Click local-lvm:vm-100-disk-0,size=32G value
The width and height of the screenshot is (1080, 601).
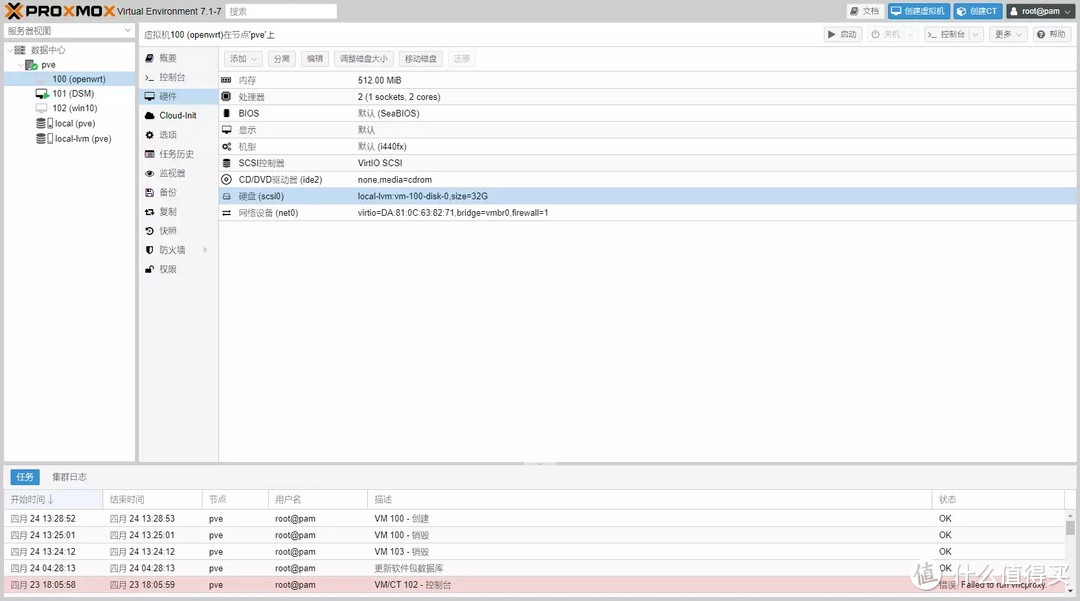422,196
